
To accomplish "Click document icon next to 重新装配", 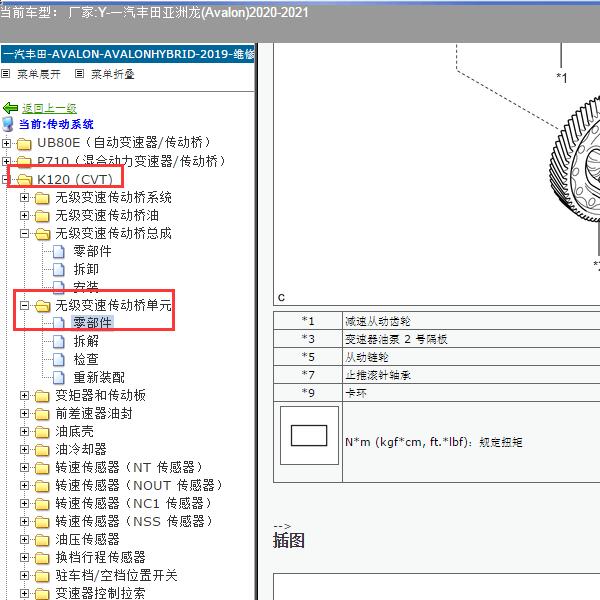I will (59, 377).
